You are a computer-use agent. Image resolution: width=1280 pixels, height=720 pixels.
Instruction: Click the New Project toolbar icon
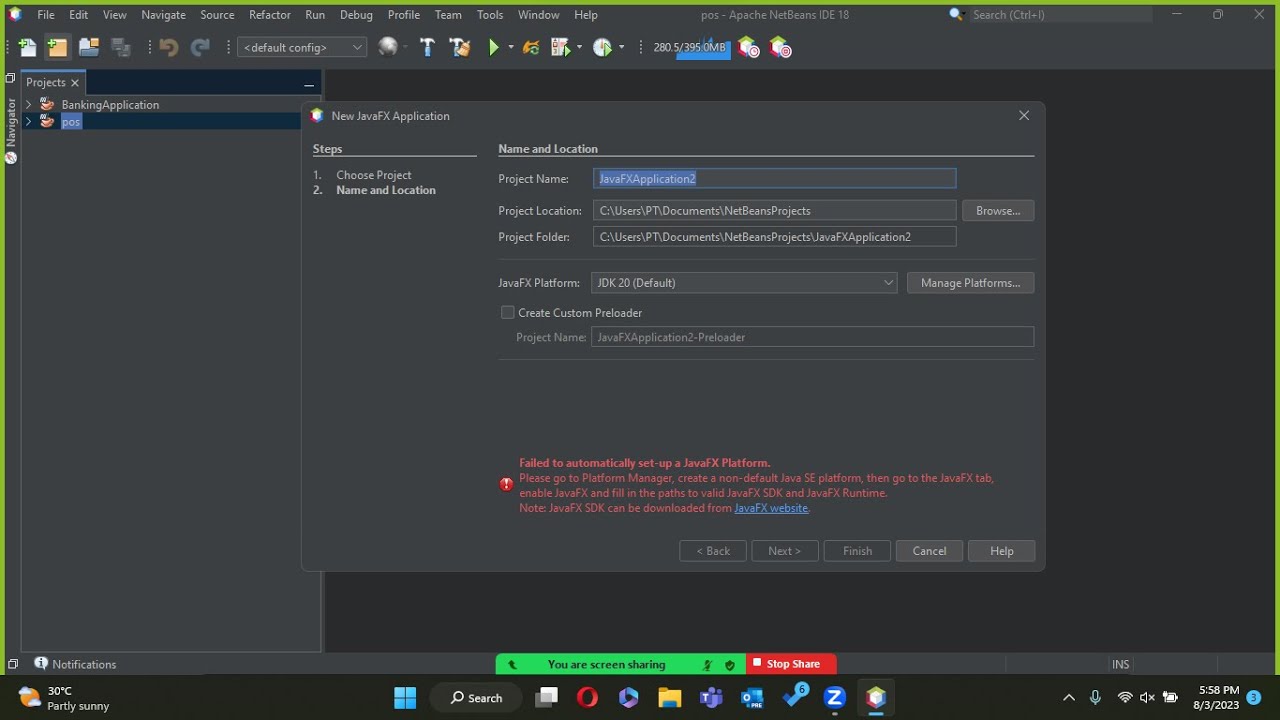(58, 47)
